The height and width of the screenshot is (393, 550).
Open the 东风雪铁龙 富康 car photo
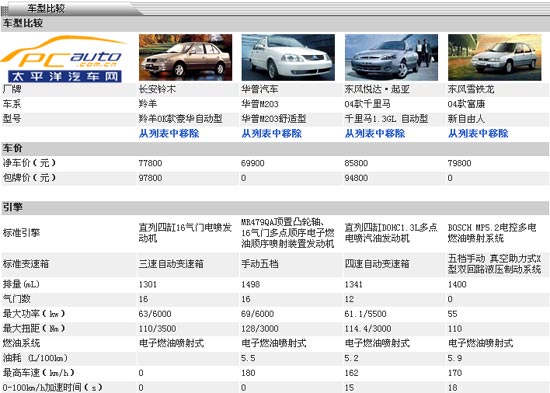coord(495,57)
